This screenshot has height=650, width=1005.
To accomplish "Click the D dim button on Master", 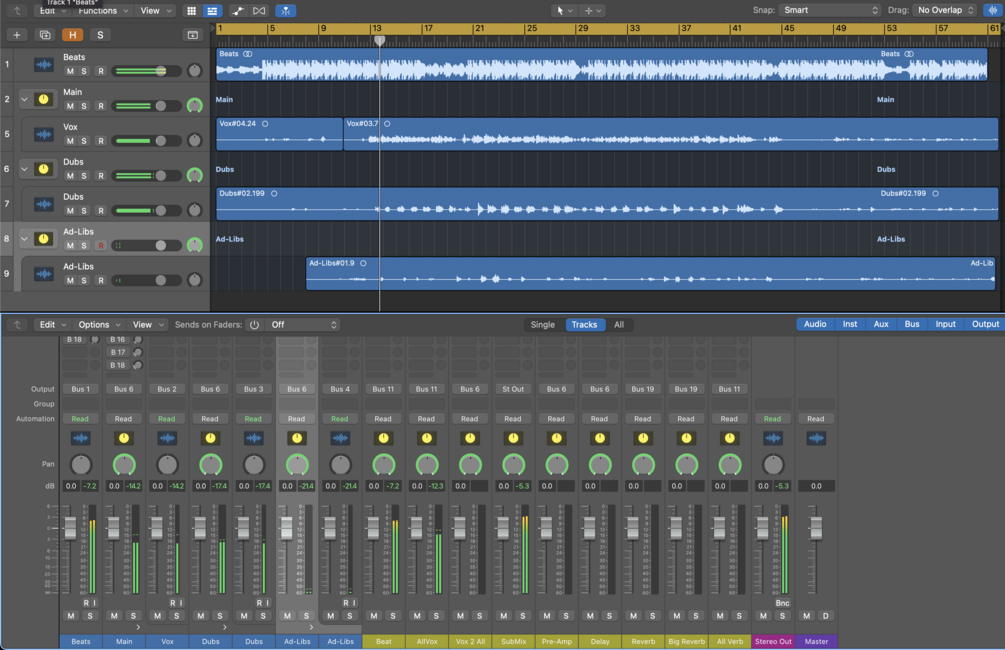I will pyautogui.click(x=826, y=616).
